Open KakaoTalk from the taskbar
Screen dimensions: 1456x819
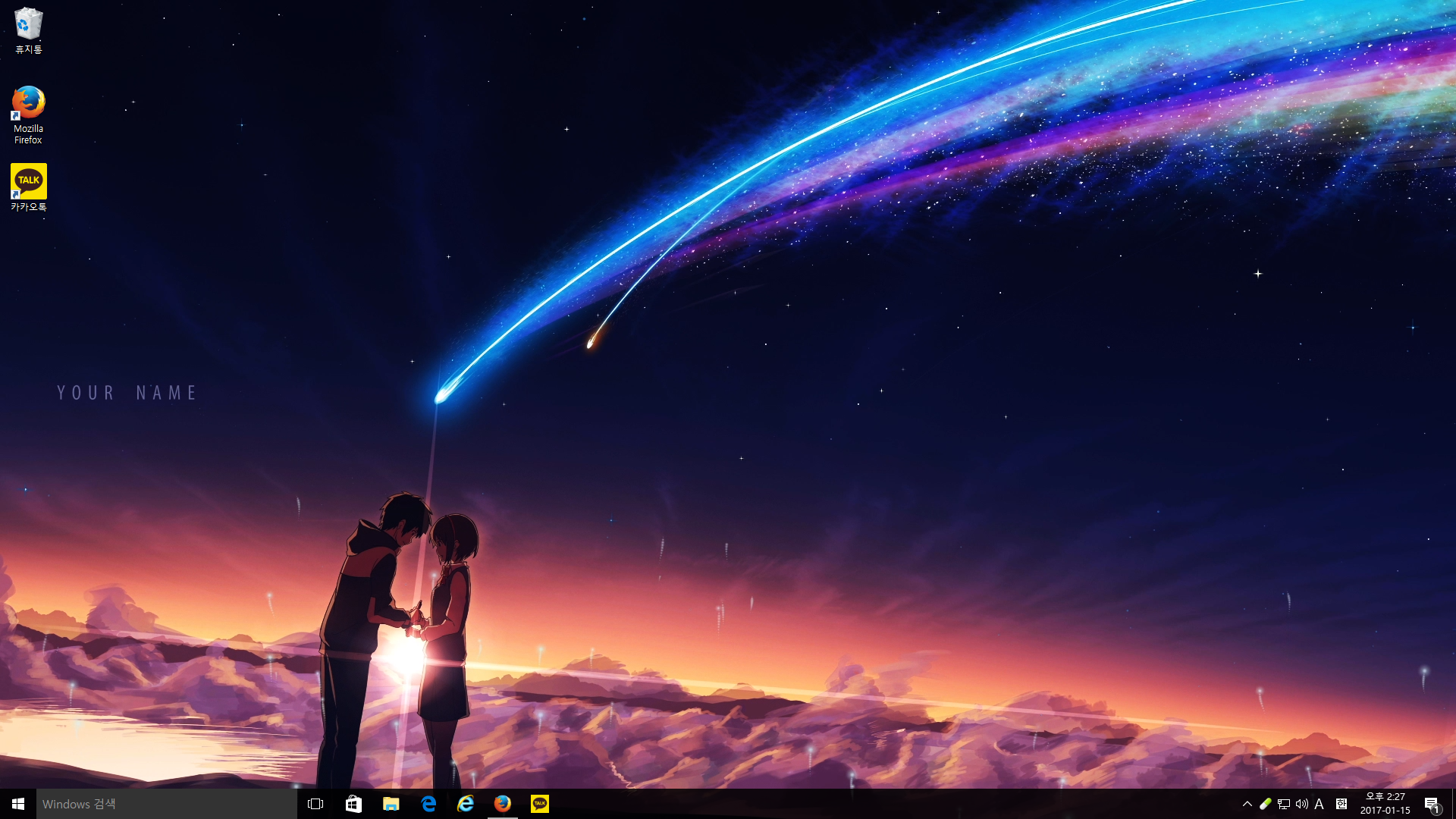(x=540, y=804)
